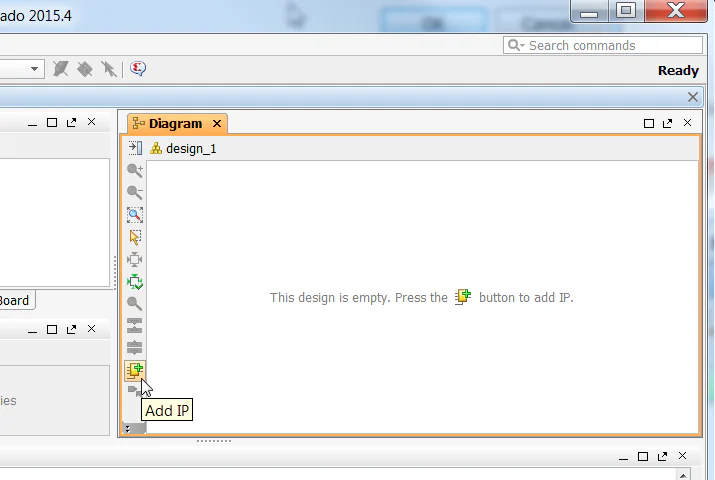
Task: Close the Vivado 2015.4 window
Action: (x=676, y=11)
